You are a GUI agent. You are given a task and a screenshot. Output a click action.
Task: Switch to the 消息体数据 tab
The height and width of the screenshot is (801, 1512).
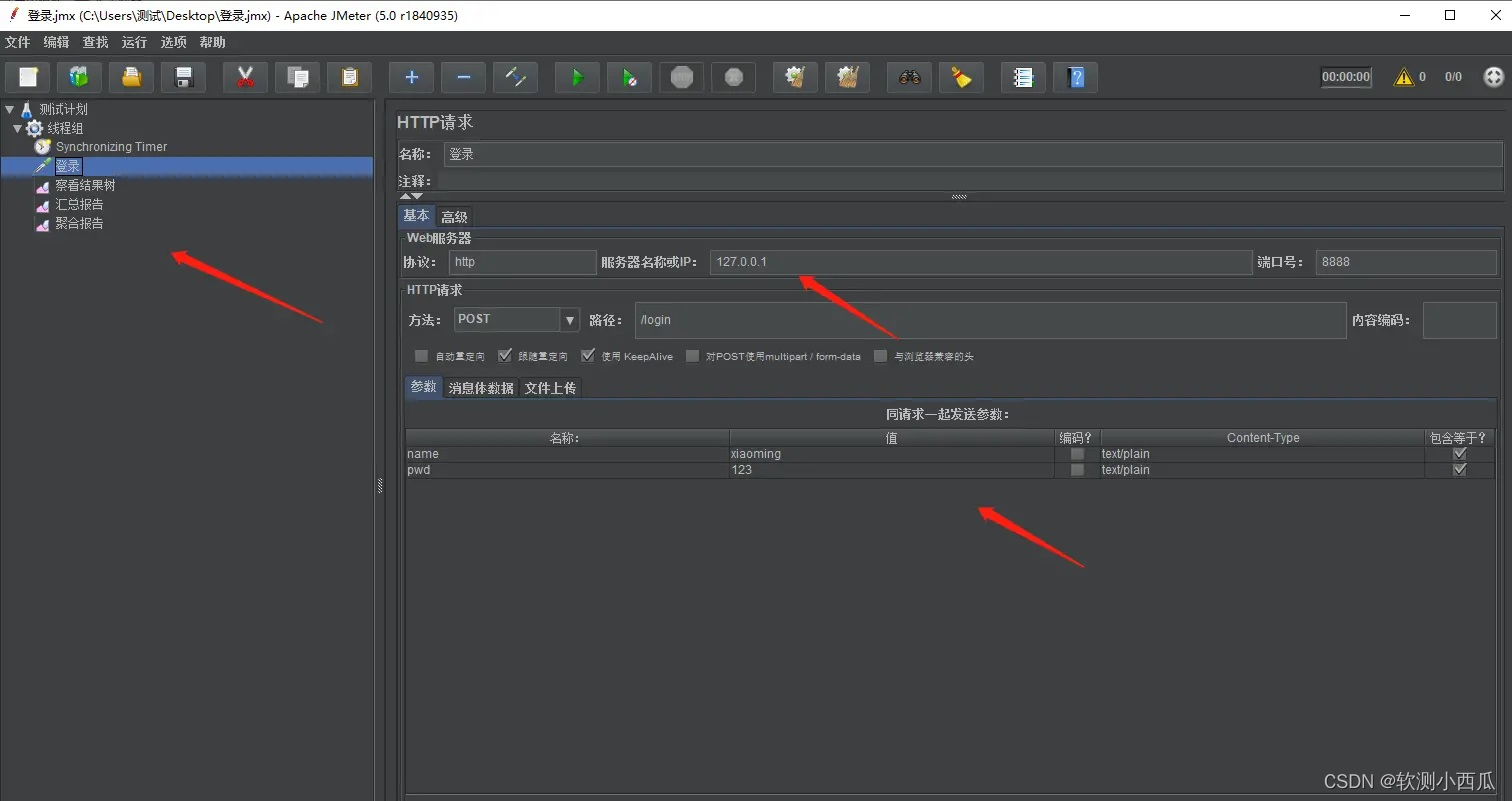[x=481, y=388]
